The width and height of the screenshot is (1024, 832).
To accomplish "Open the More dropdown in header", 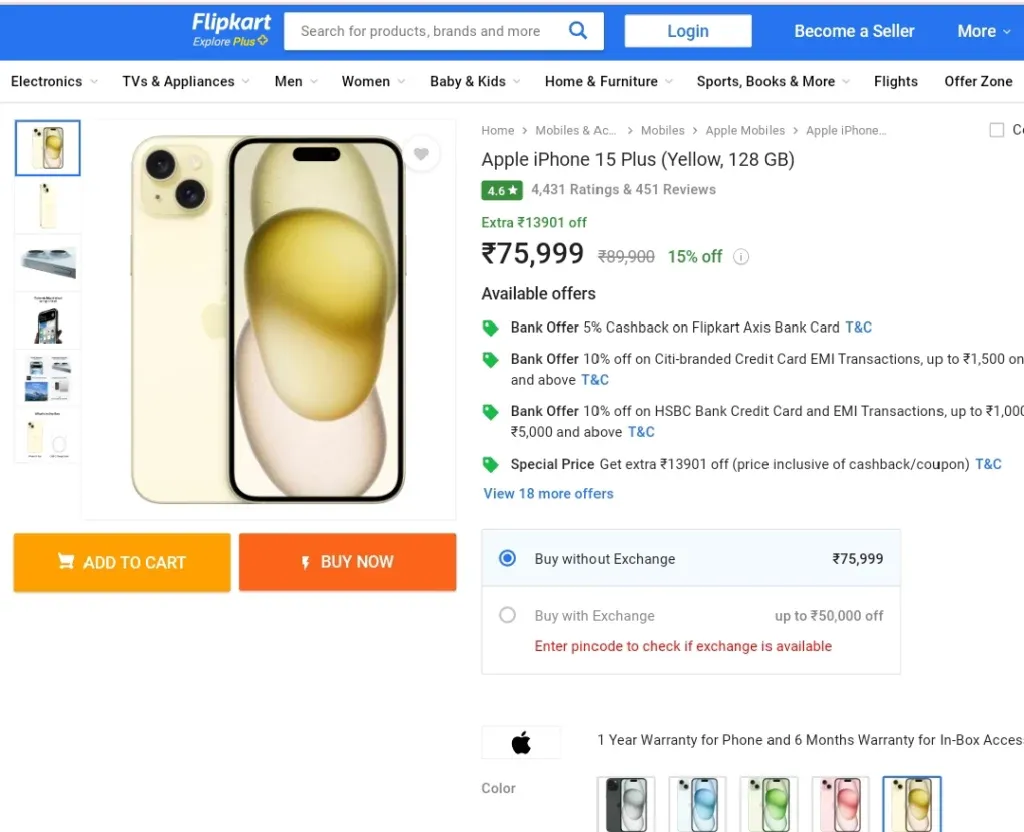I will point(984,31).
